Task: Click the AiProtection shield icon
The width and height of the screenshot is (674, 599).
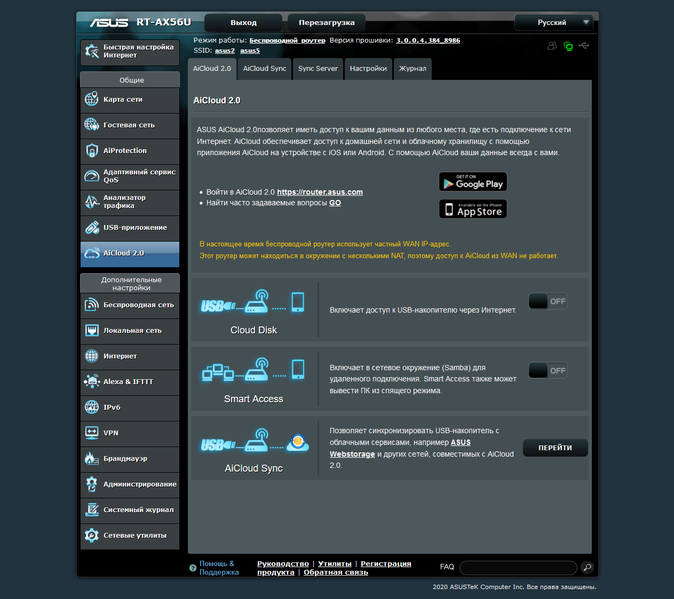Action: (x=92, y=150)
